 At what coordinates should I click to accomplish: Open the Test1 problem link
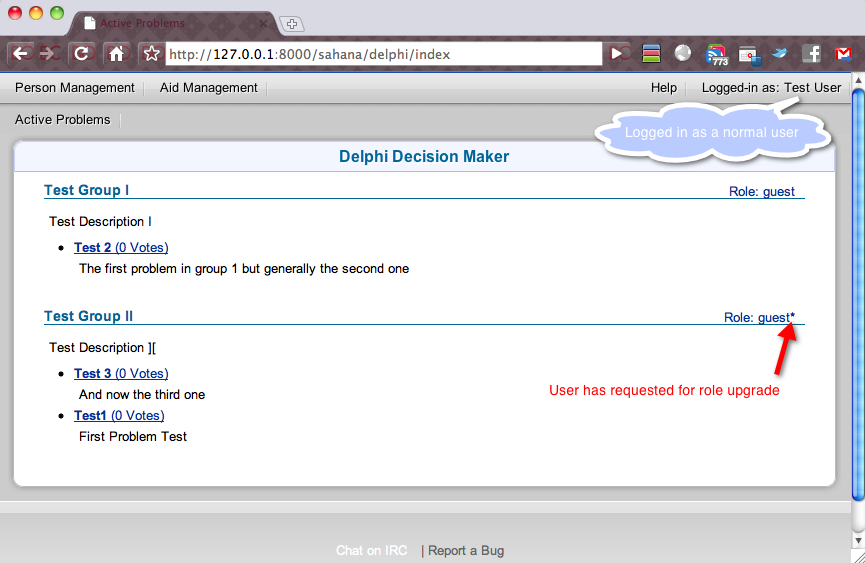pyautogui.click(x=90, y=416)
